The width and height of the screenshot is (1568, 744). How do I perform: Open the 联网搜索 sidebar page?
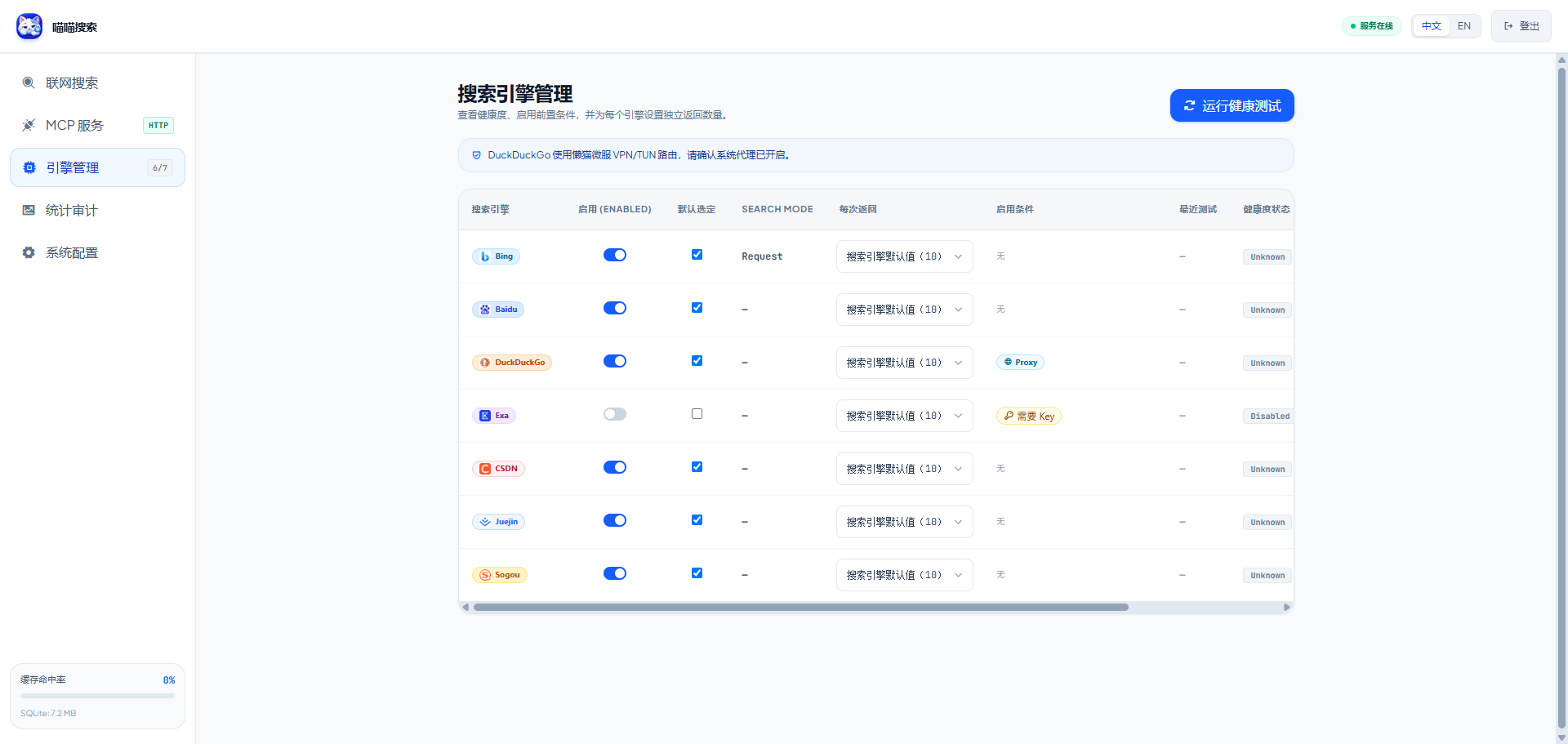97,82
